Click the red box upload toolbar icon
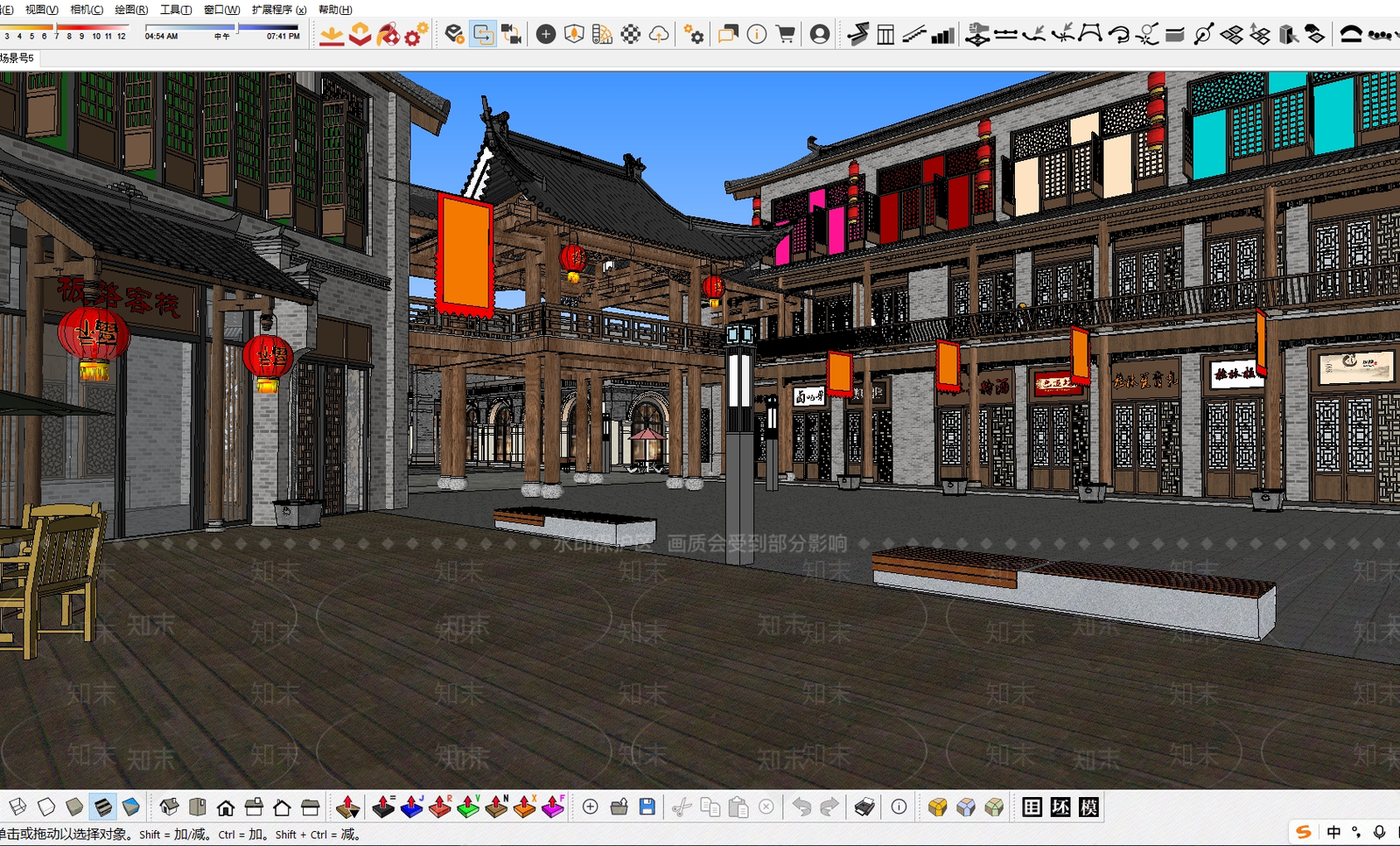Viewport: 1400px width, 846px height. [x=360, y=34]
